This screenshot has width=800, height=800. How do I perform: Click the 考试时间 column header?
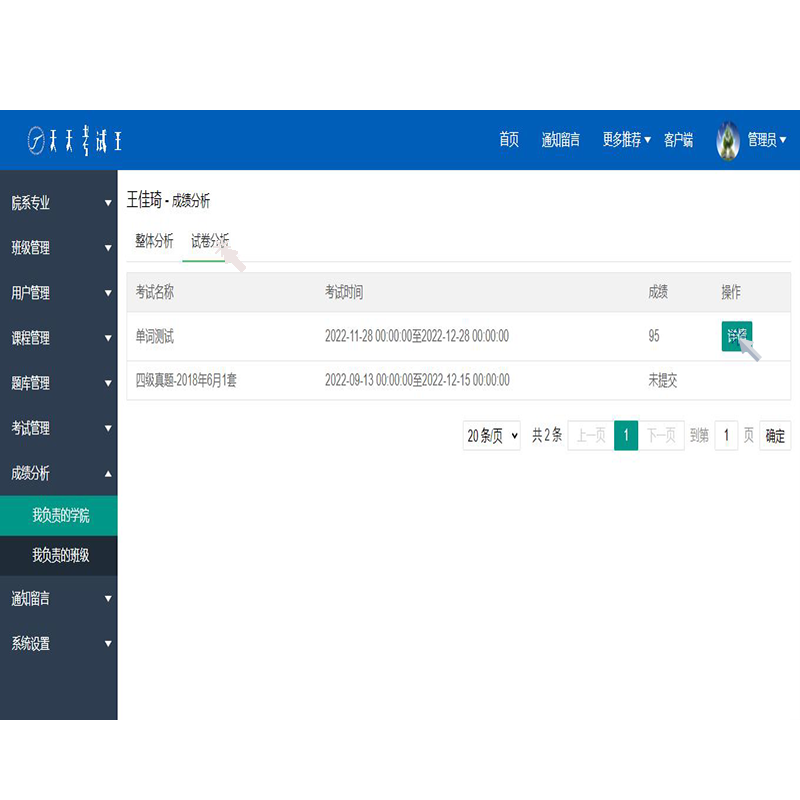[x=344, y=292]
